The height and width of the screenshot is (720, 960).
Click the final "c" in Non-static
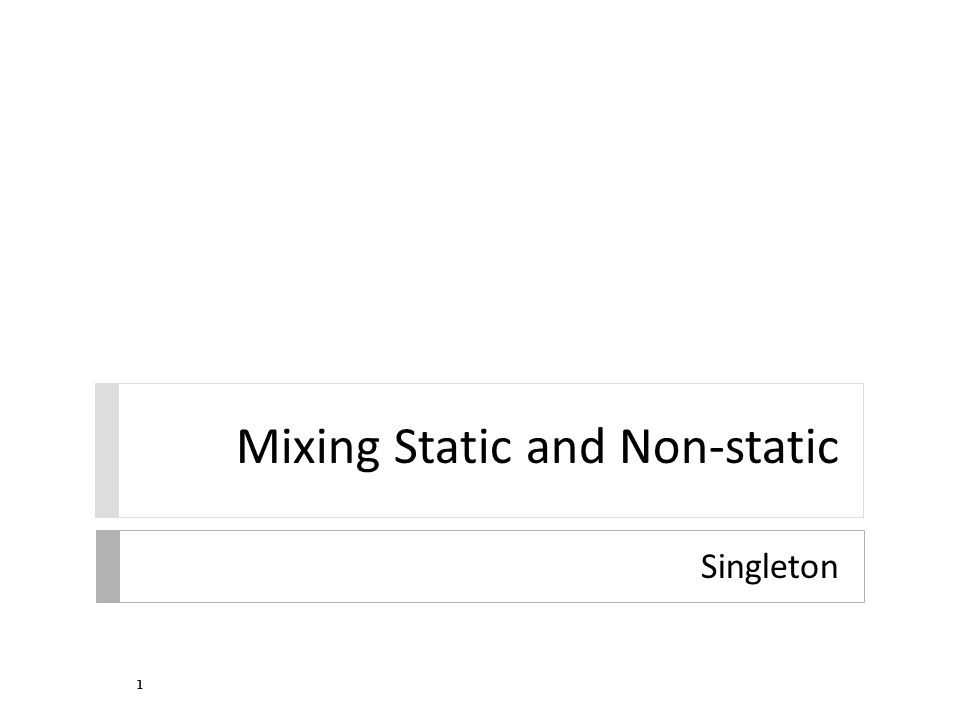click(828, 451)
